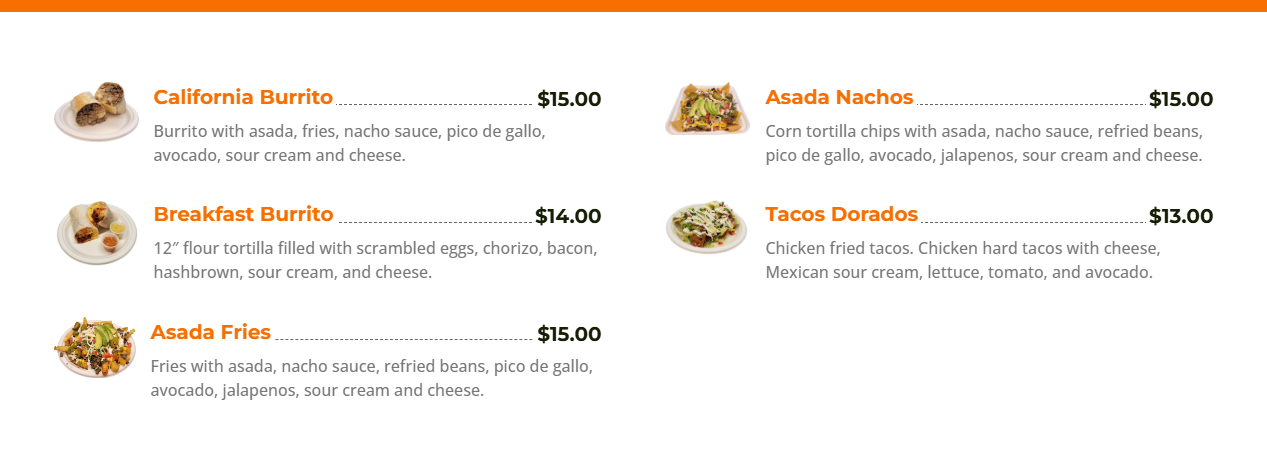The width and height of the screenshot is (1267, 459).
Task: Open the California Burrito title
Action: [x=243, y=98]
